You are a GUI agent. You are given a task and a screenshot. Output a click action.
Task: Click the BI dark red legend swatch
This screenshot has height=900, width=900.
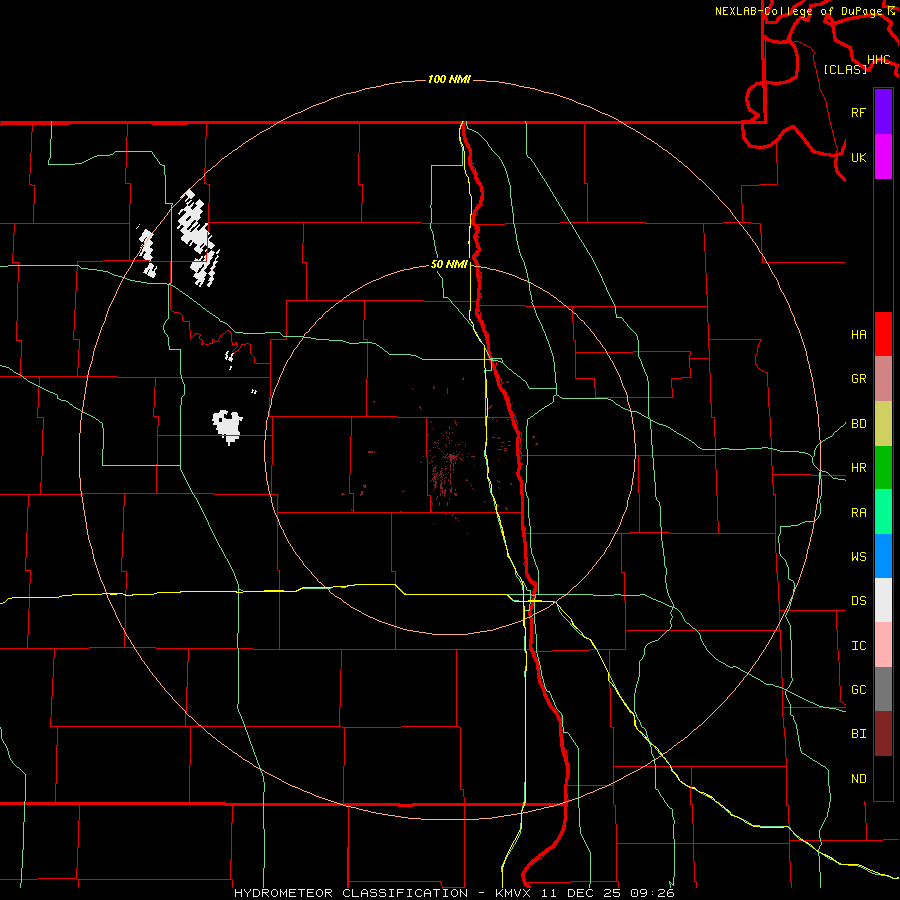883,734
